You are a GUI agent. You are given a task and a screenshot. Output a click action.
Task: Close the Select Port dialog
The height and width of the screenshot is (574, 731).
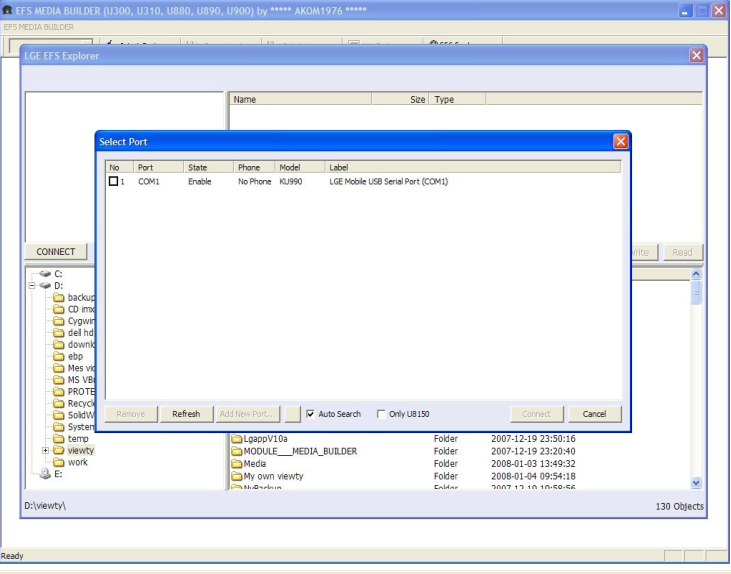pos(620,142)
